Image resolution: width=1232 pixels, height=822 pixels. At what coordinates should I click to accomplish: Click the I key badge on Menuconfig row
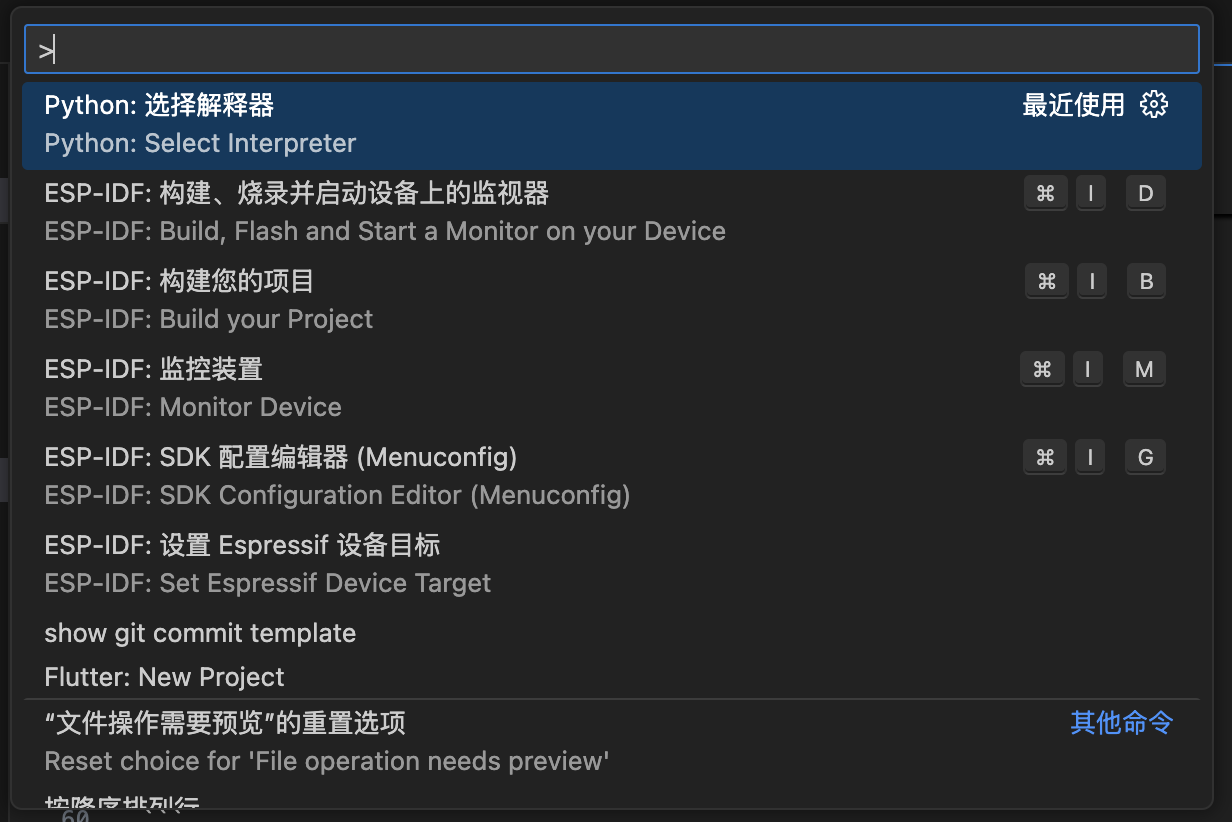(1089, 458)
